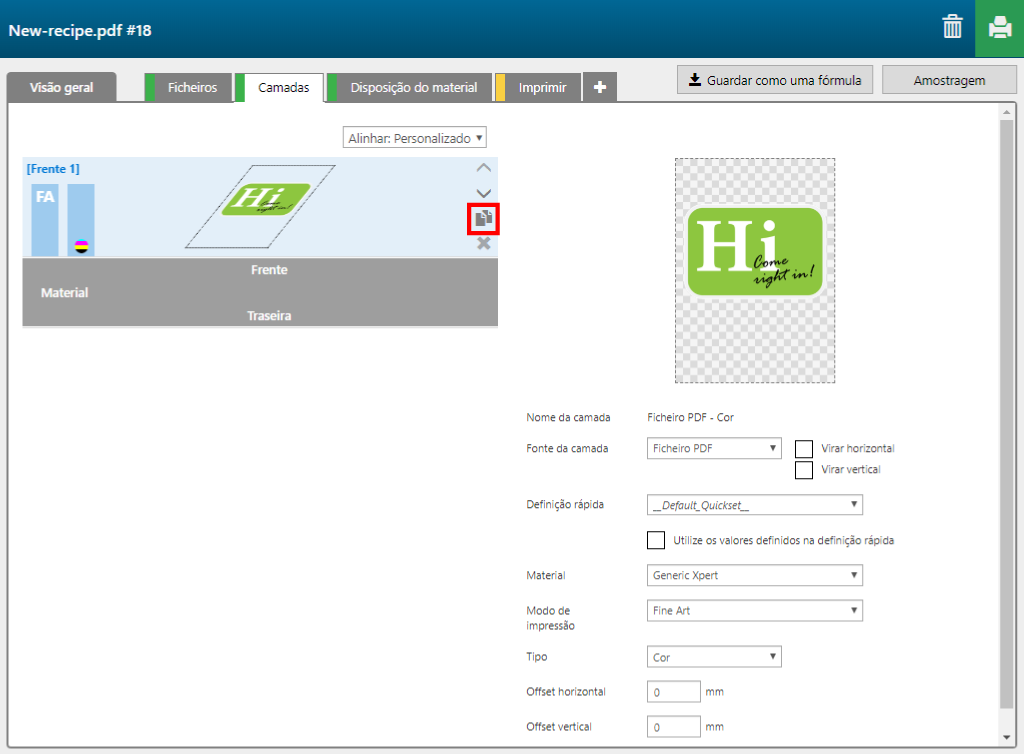Switch to the Ficheiros tab

(x=192, y=88)
